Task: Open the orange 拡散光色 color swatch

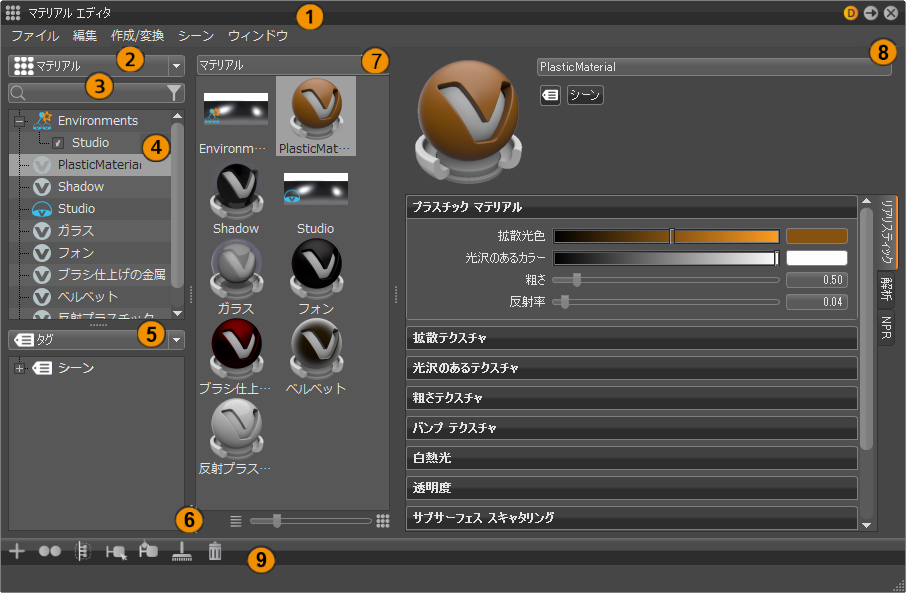Action: [x=816, y=236]
